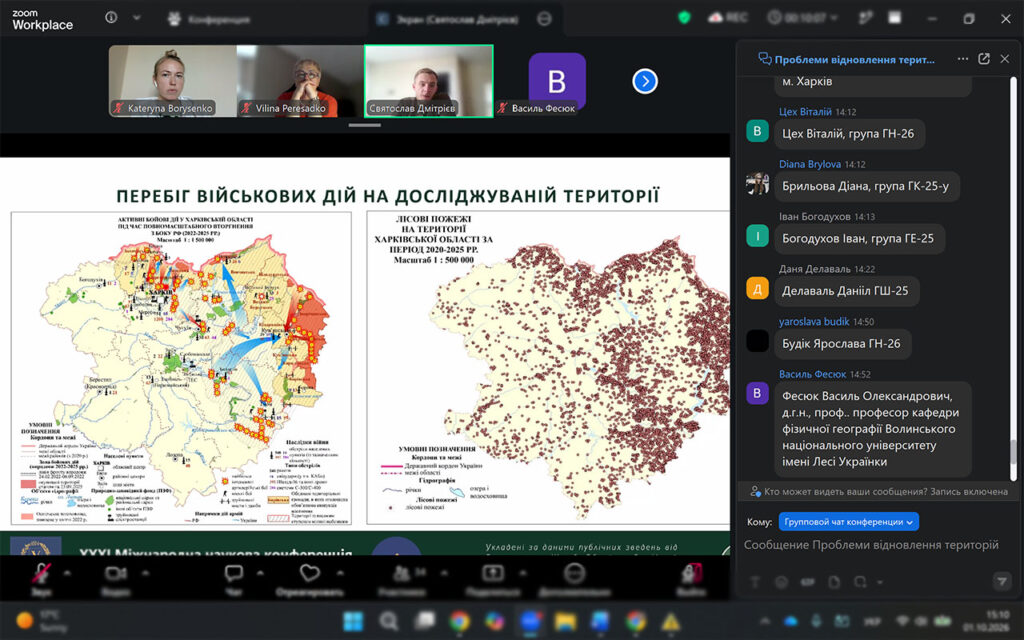Open Zoom icon in taskbar

[530, 620]
